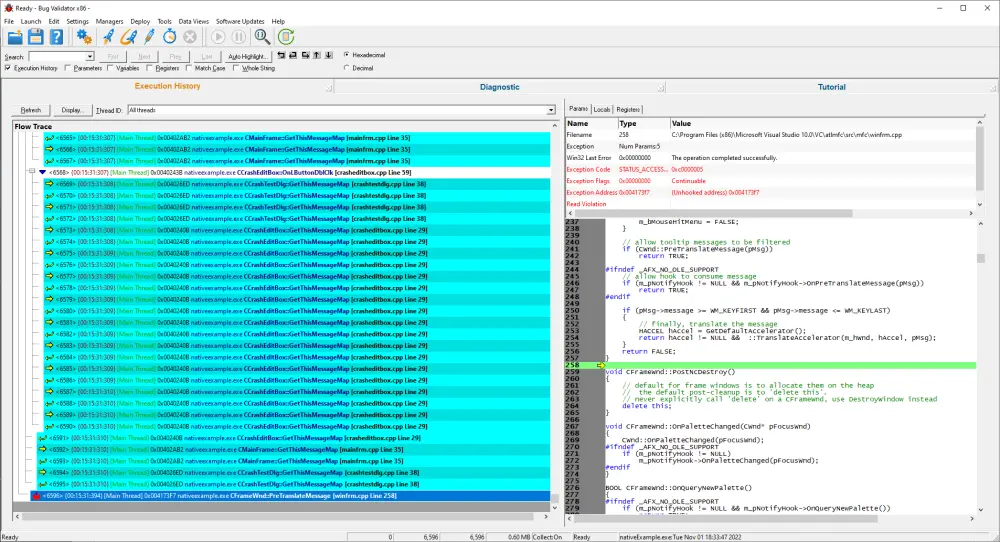Tick the Whole String checkbox
This screenshot has width=1000, height=542.
[236, 68]
